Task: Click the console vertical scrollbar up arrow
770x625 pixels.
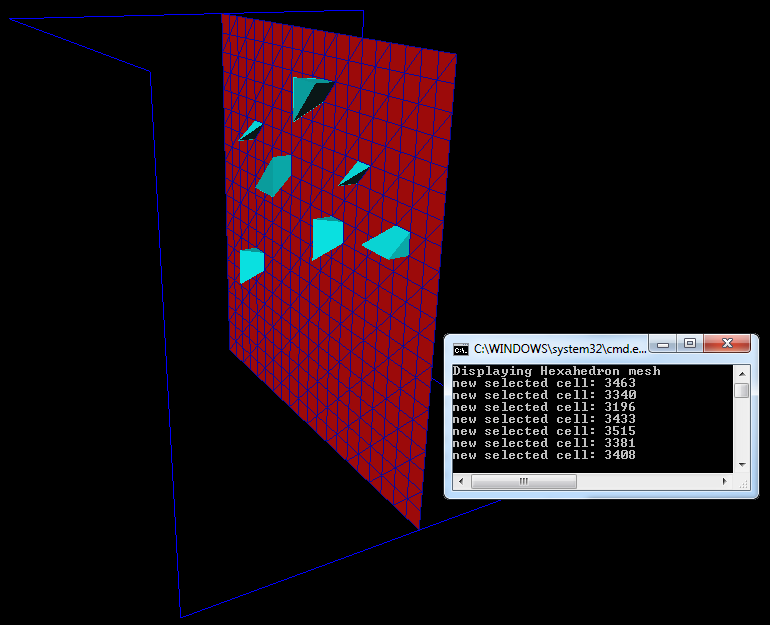Action: [x=741, y=371]
